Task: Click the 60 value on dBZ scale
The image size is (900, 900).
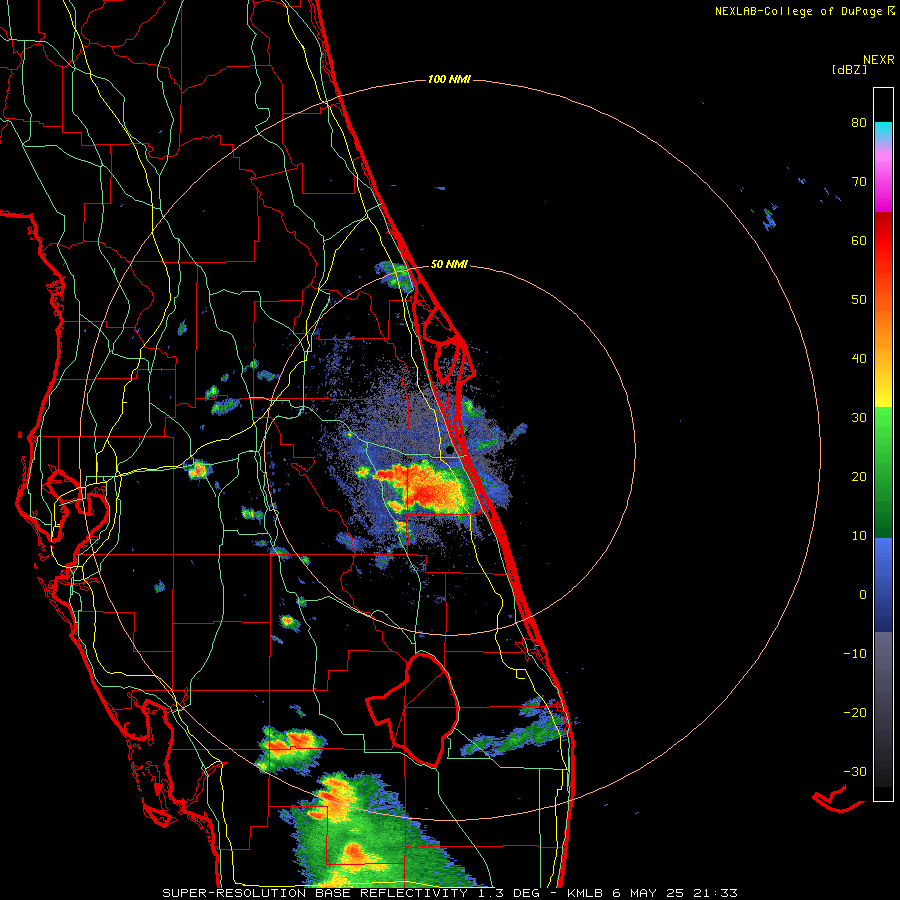Action: coord(859,241)
